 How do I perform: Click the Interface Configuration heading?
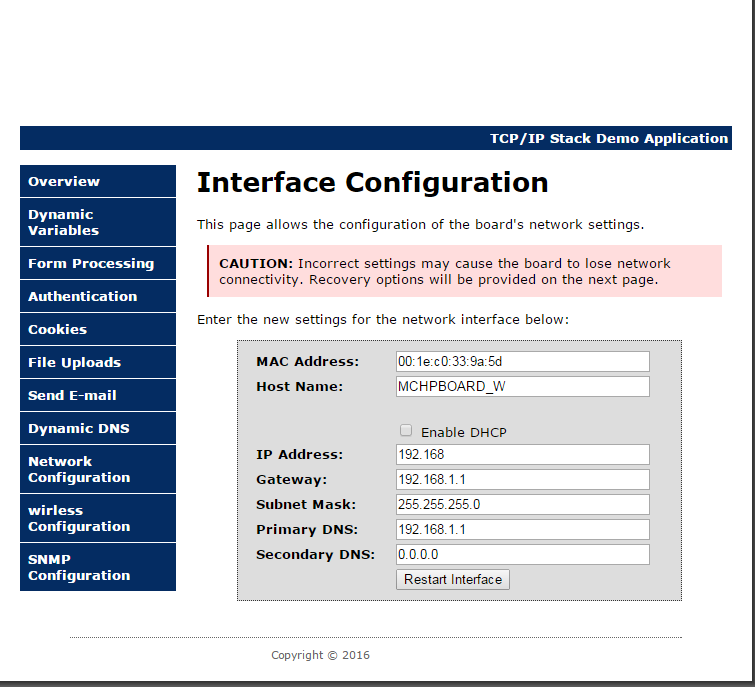point(373,183)
